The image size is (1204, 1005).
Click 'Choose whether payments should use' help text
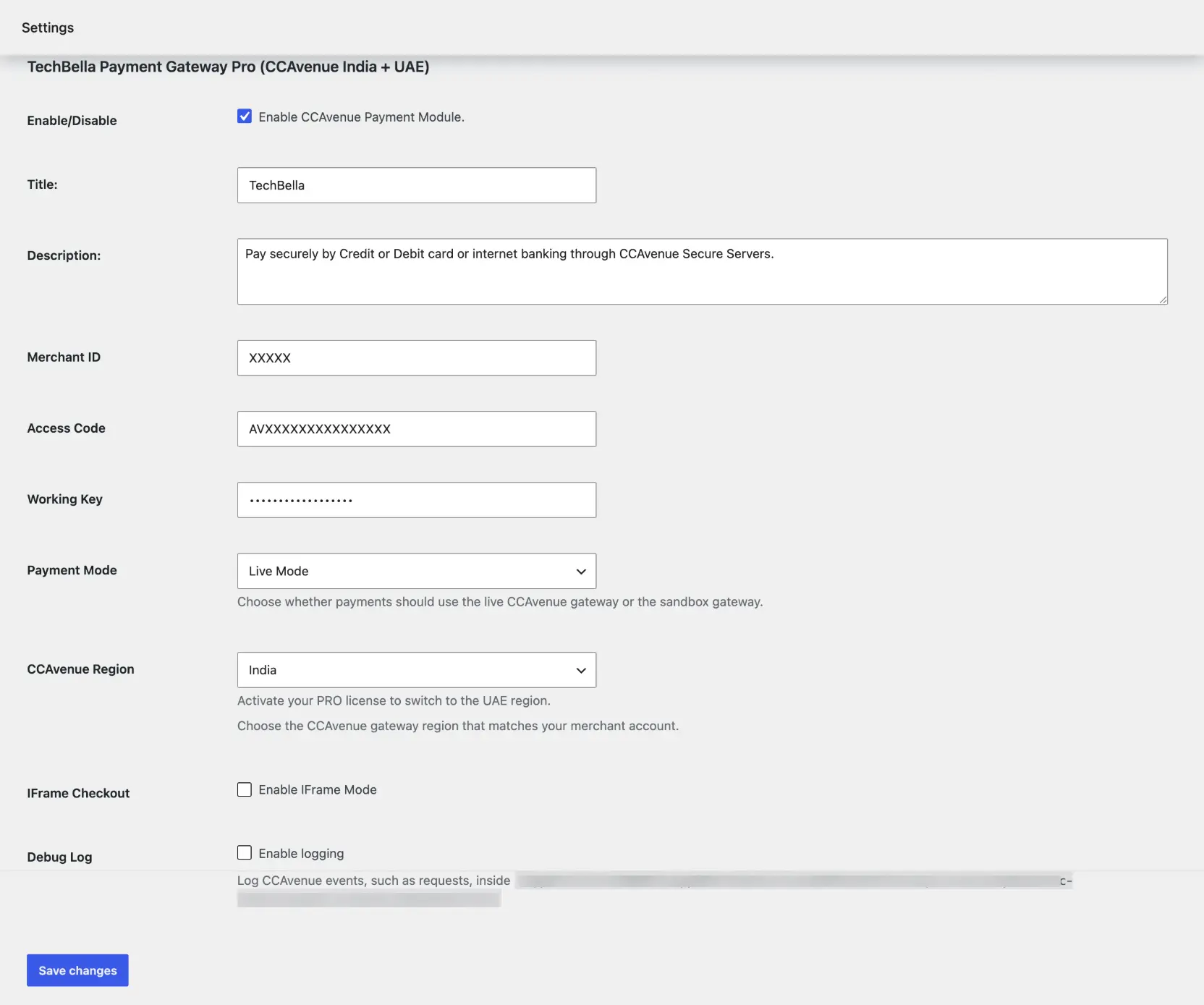pyautogui.click(x=500, y=602)
